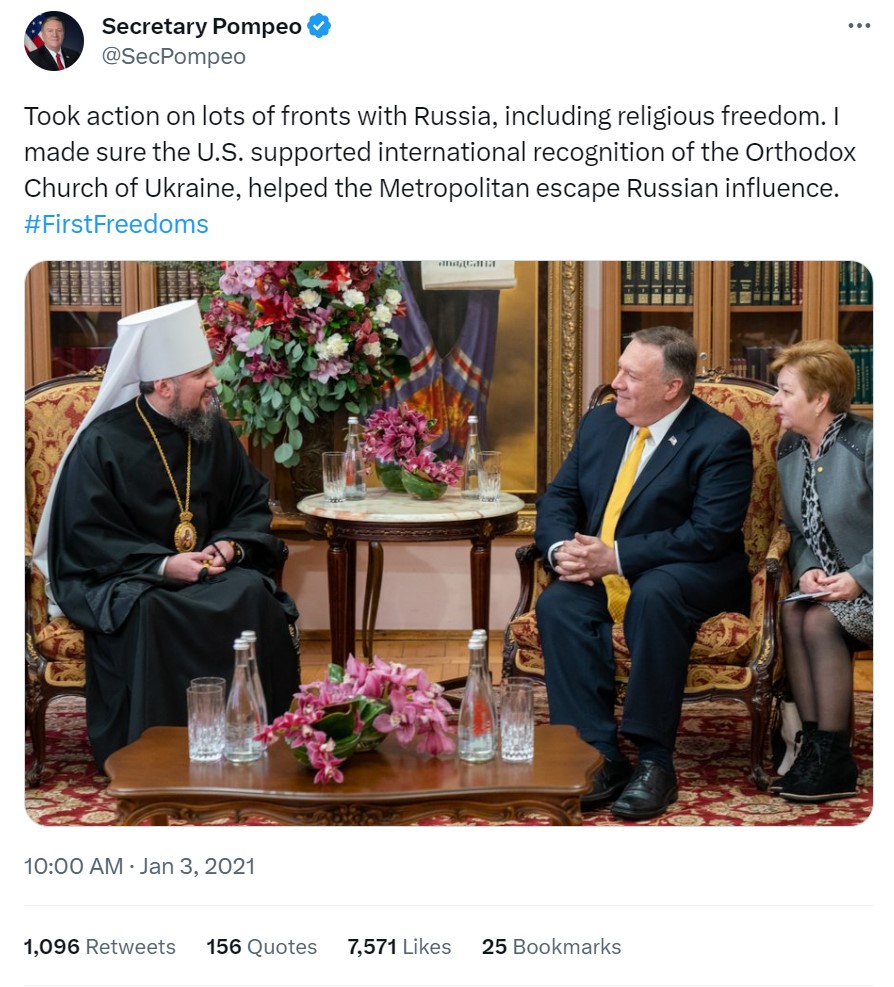View the 156 Quotes list
This screenshot has height=987, width=894.
(261, 946)
